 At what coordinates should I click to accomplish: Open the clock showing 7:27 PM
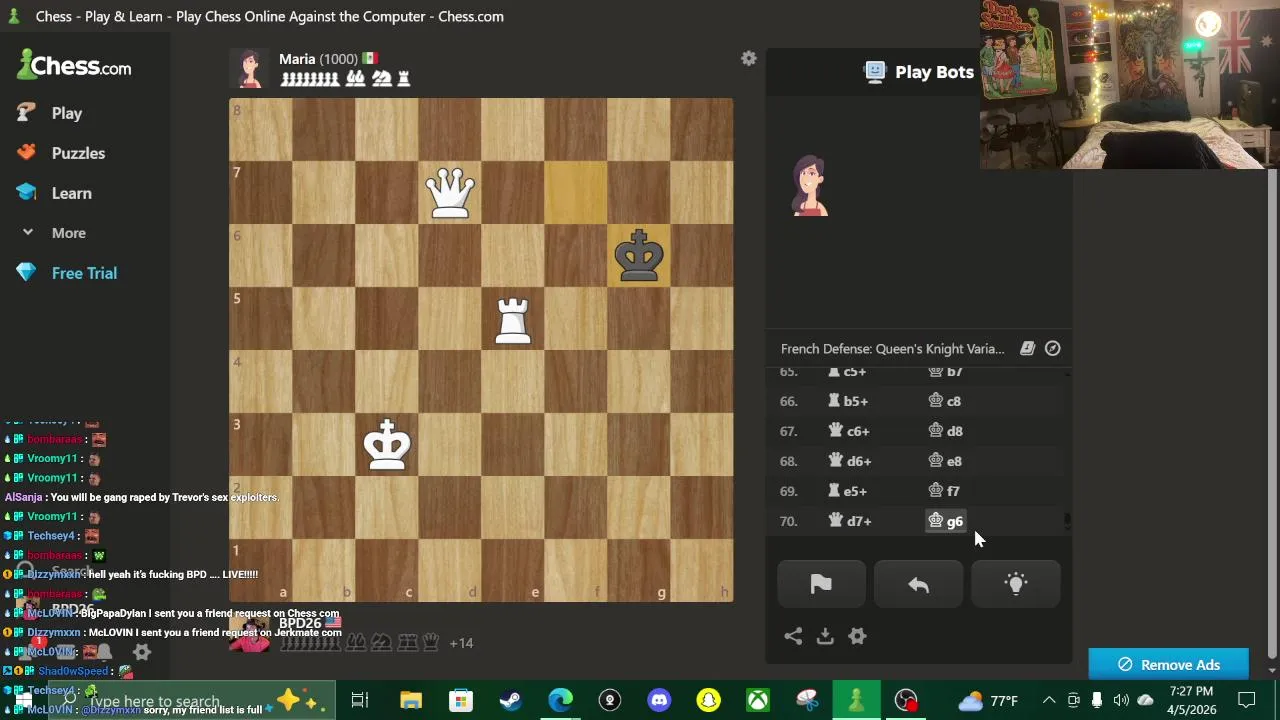[x=1190, y=701]
